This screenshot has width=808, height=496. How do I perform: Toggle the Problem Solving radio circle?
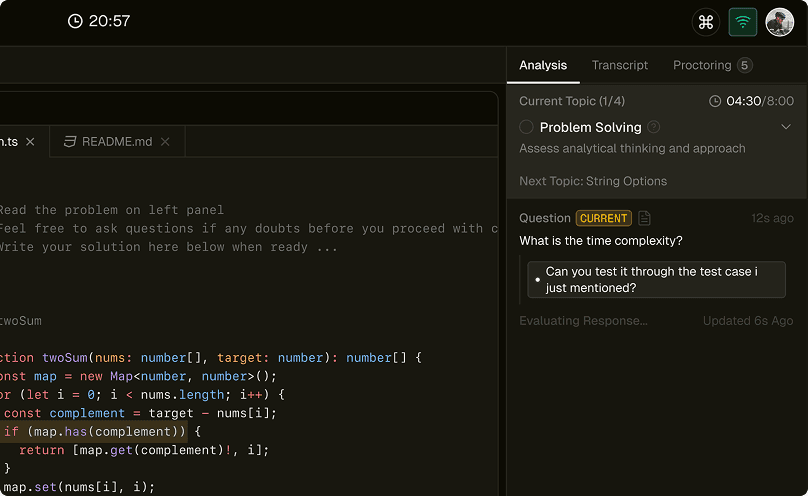coord(526,127)
